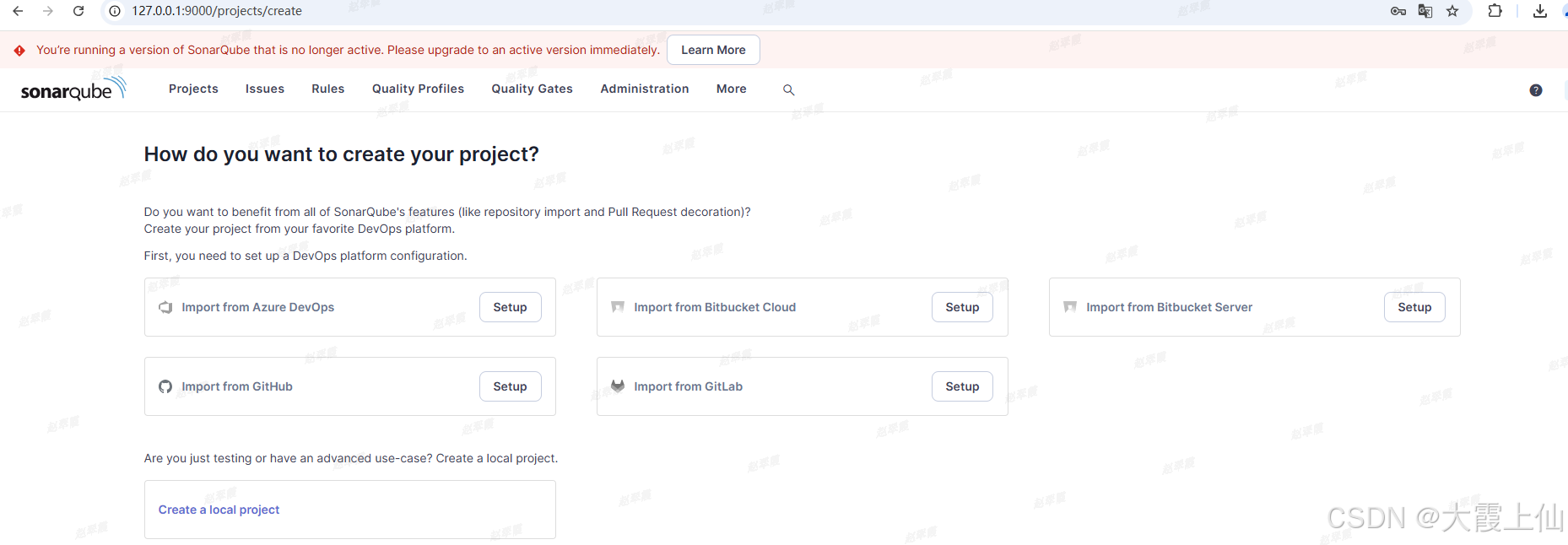Click Import from GitHub text

(237, 386)
